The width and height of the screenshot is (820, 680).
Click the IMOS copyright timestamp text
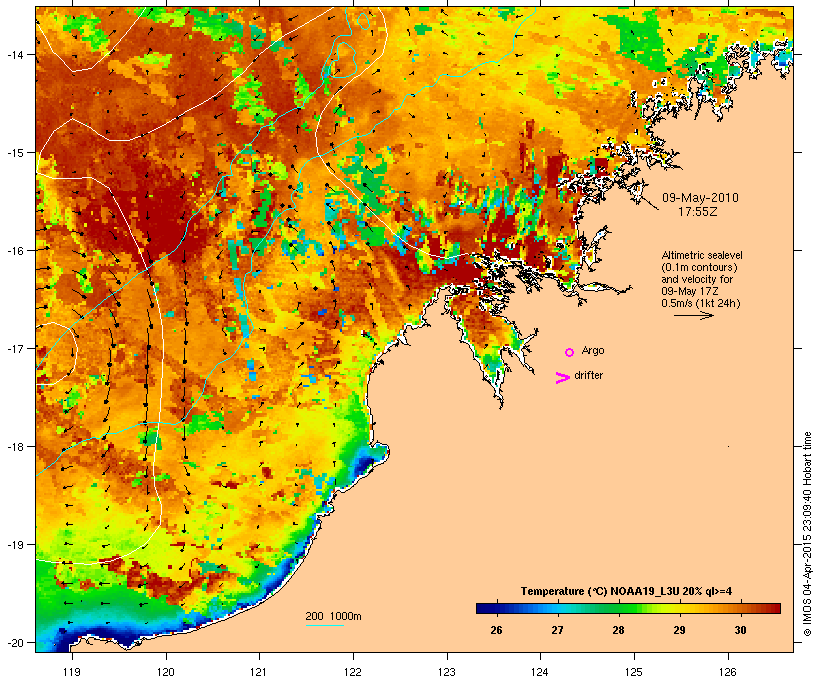[x=807, y=534]
